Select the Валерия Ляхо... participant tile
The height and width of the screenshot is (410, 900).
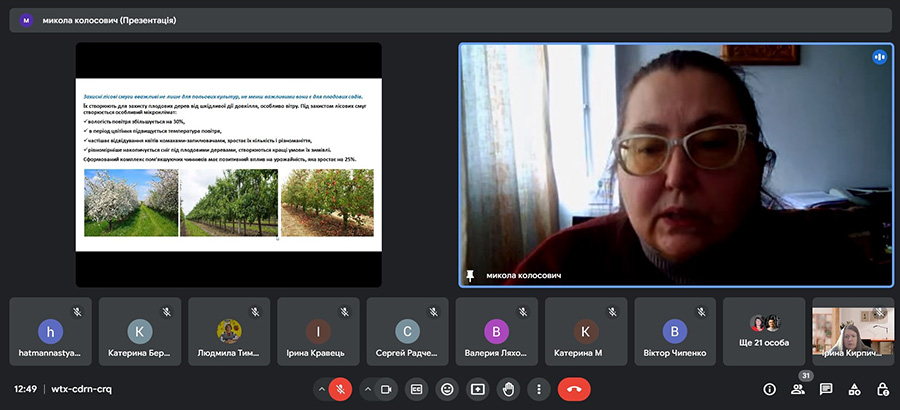496,331
